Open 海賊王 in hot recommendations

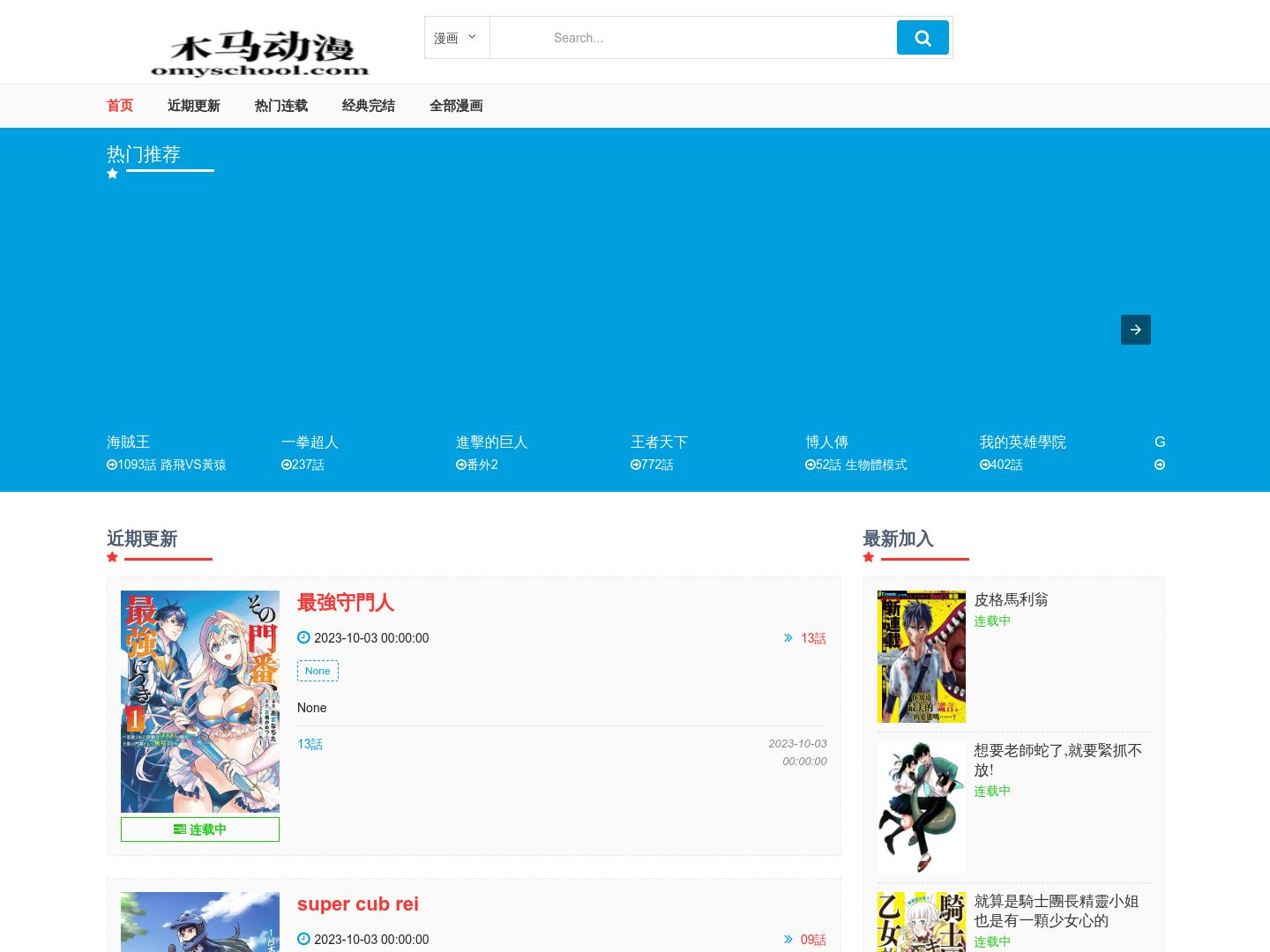[129, 442]
